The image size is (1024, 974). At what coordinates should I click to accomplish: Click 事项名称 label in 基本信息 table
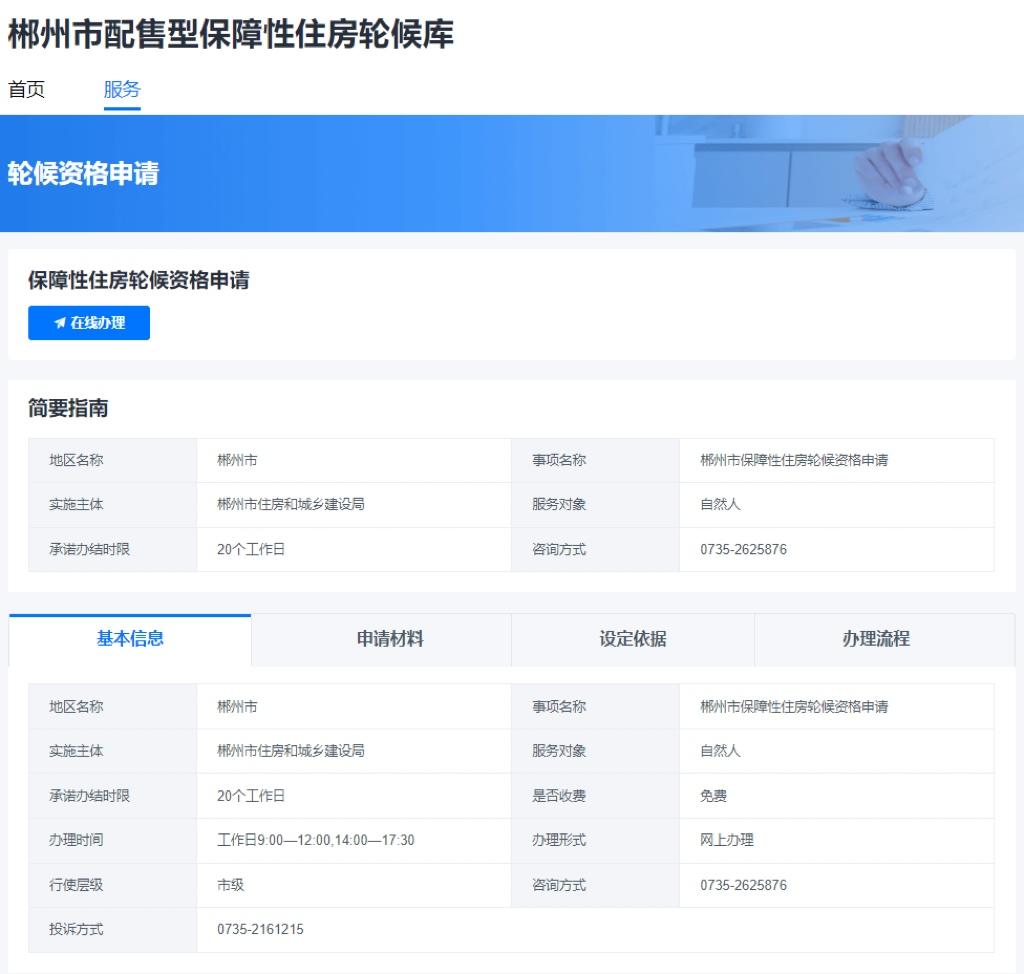(x=559, y=707)
